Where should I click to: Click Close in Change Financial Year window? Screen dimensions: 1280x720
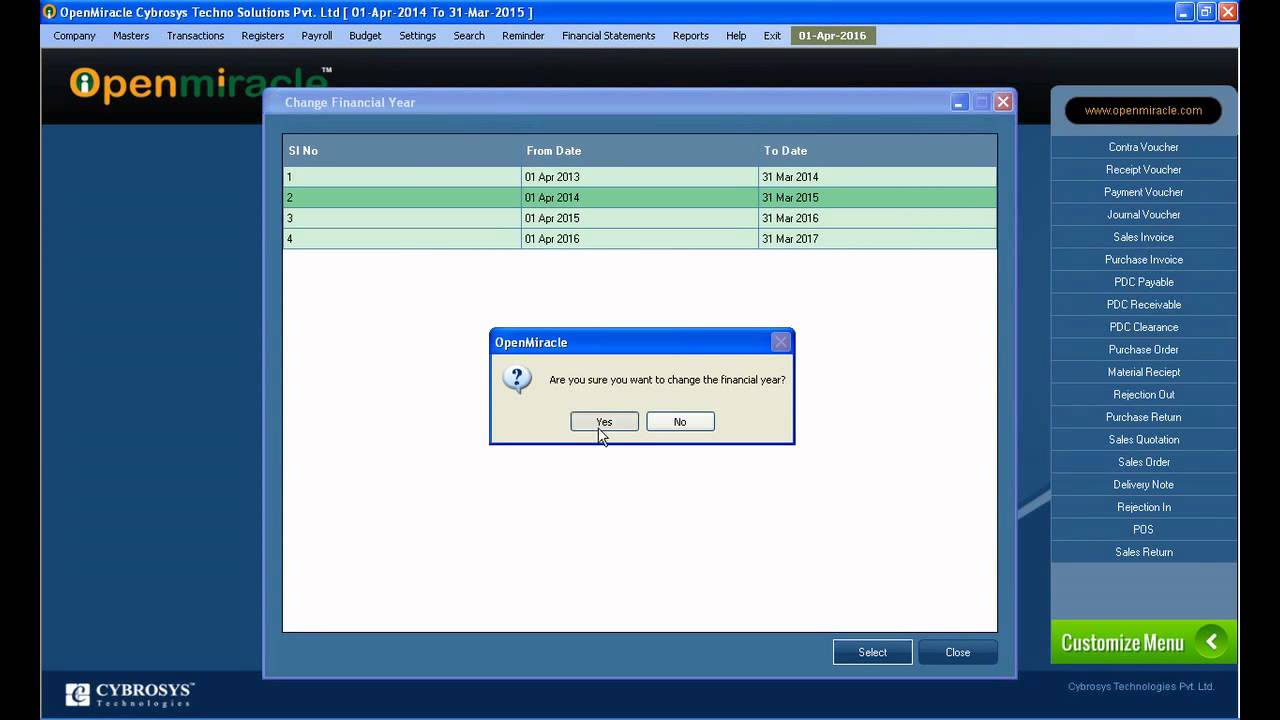pyautogui.click(x=958, y=652)
